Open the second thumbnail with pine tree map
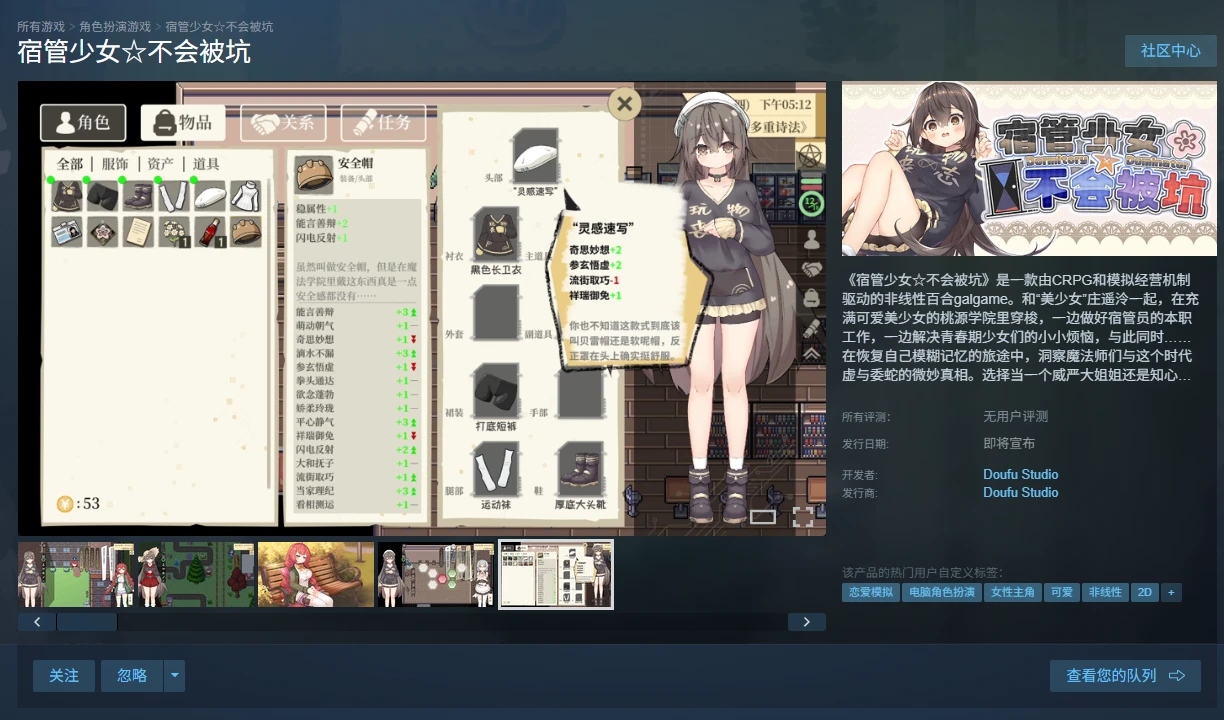Image resolution: width=1224 pixels, height=720 pixels. point(196,575)
